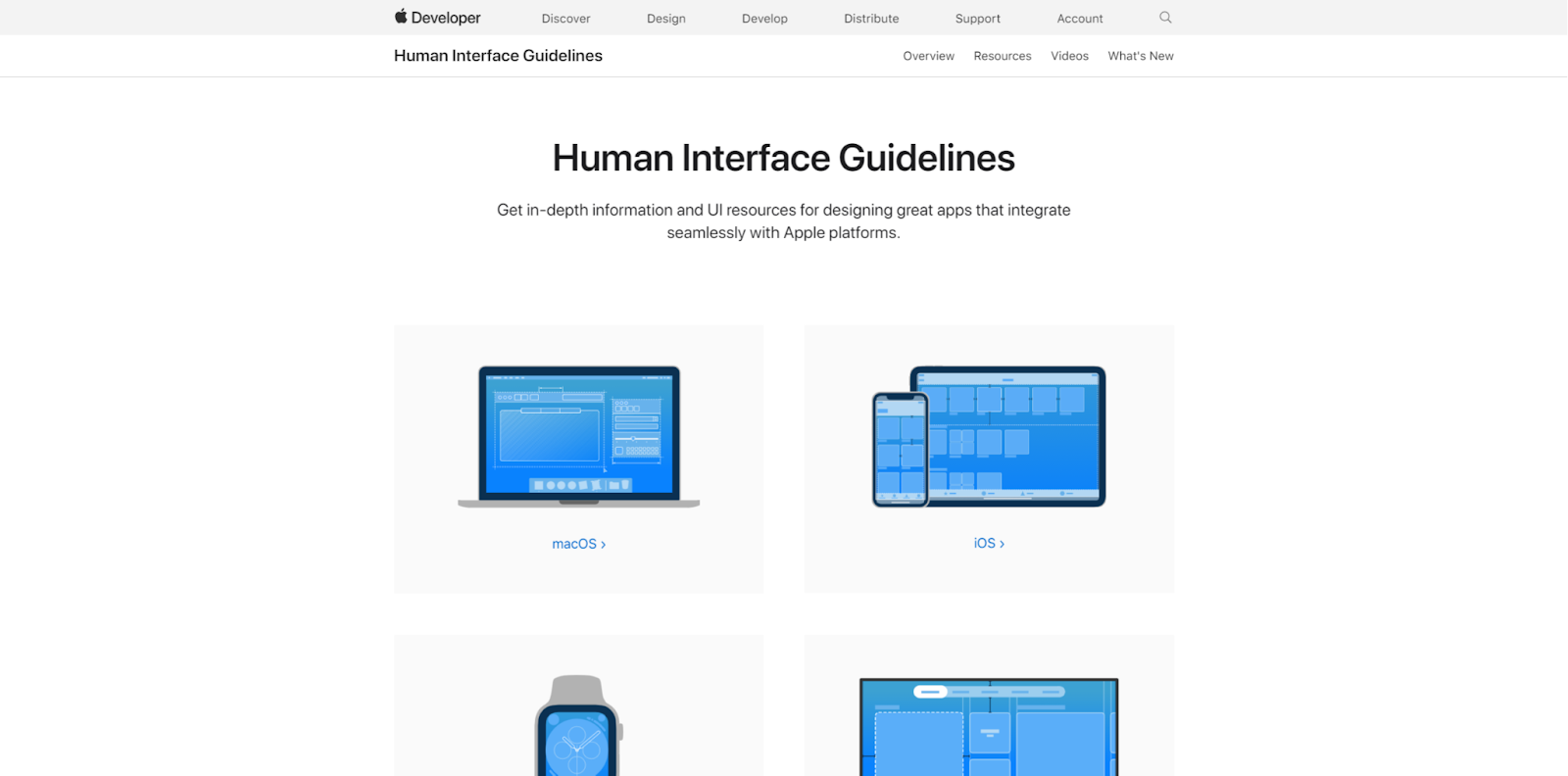Click the Apple Watch illustration
Viewport: 1568px width, 776px height.
(578, 725)
